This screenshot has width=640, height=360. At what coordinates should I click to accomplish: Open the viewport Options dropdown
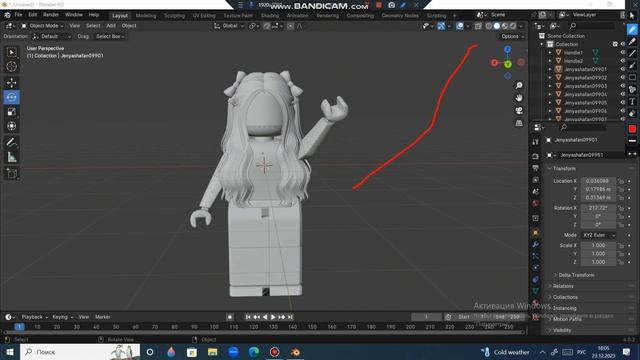click(512, 36)
